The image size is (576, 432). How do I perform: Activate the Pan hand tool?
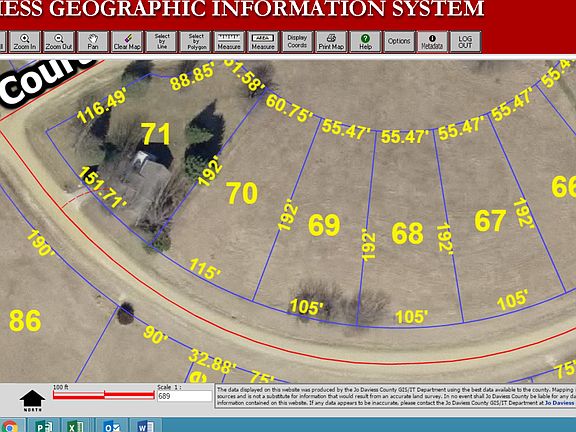point(93,42)
